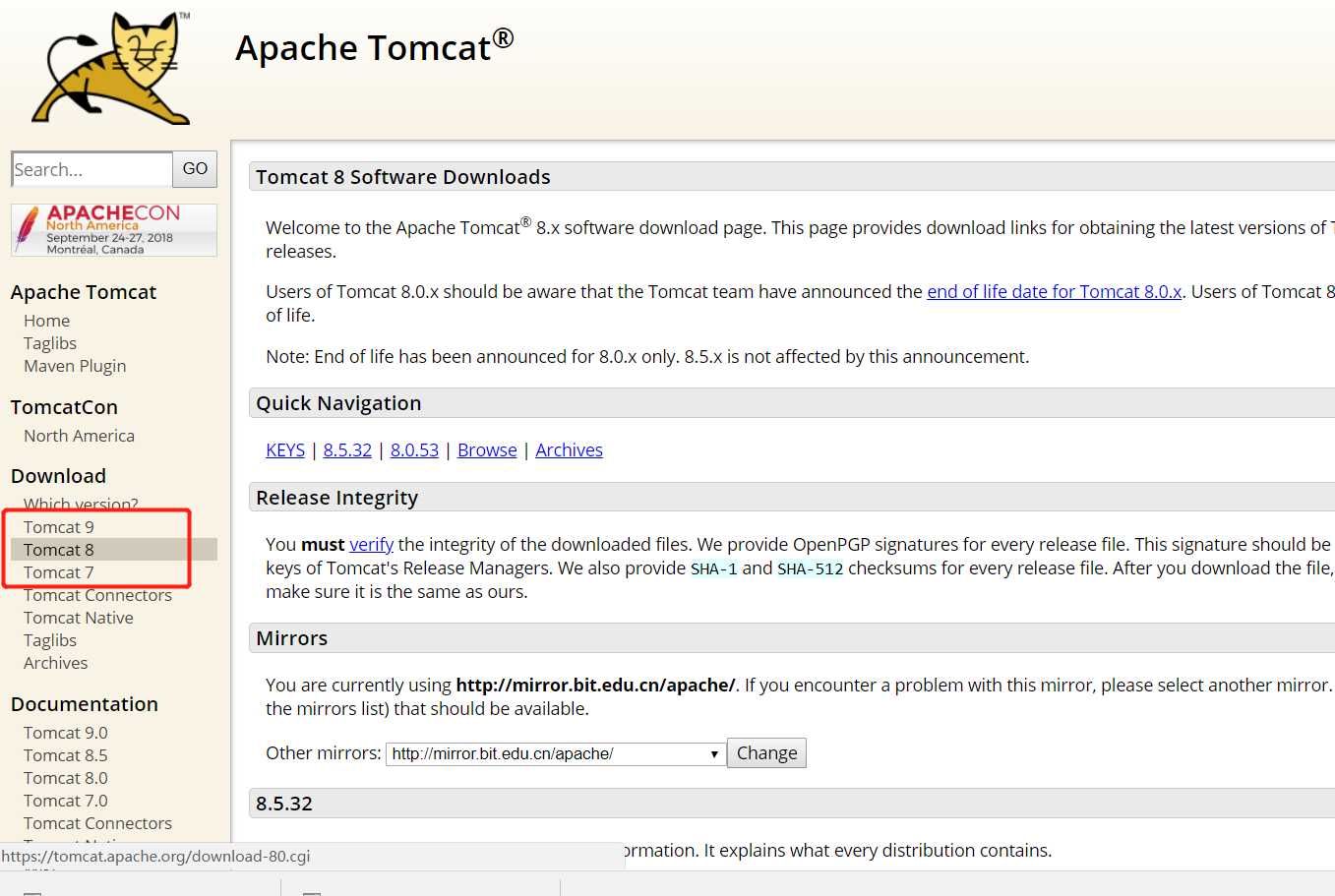This screenshot has height=896, width=1335.
Task: Click the Quick Navigation heading
Action: pyautogui.click(x=338, y=403)
